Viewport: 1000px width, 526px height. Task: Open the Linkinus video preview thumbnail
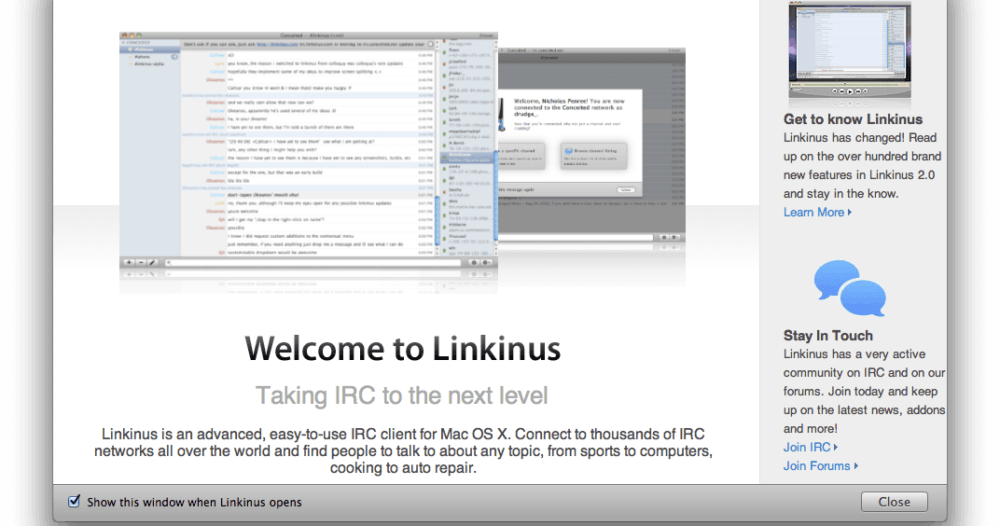tap(849, 51)
